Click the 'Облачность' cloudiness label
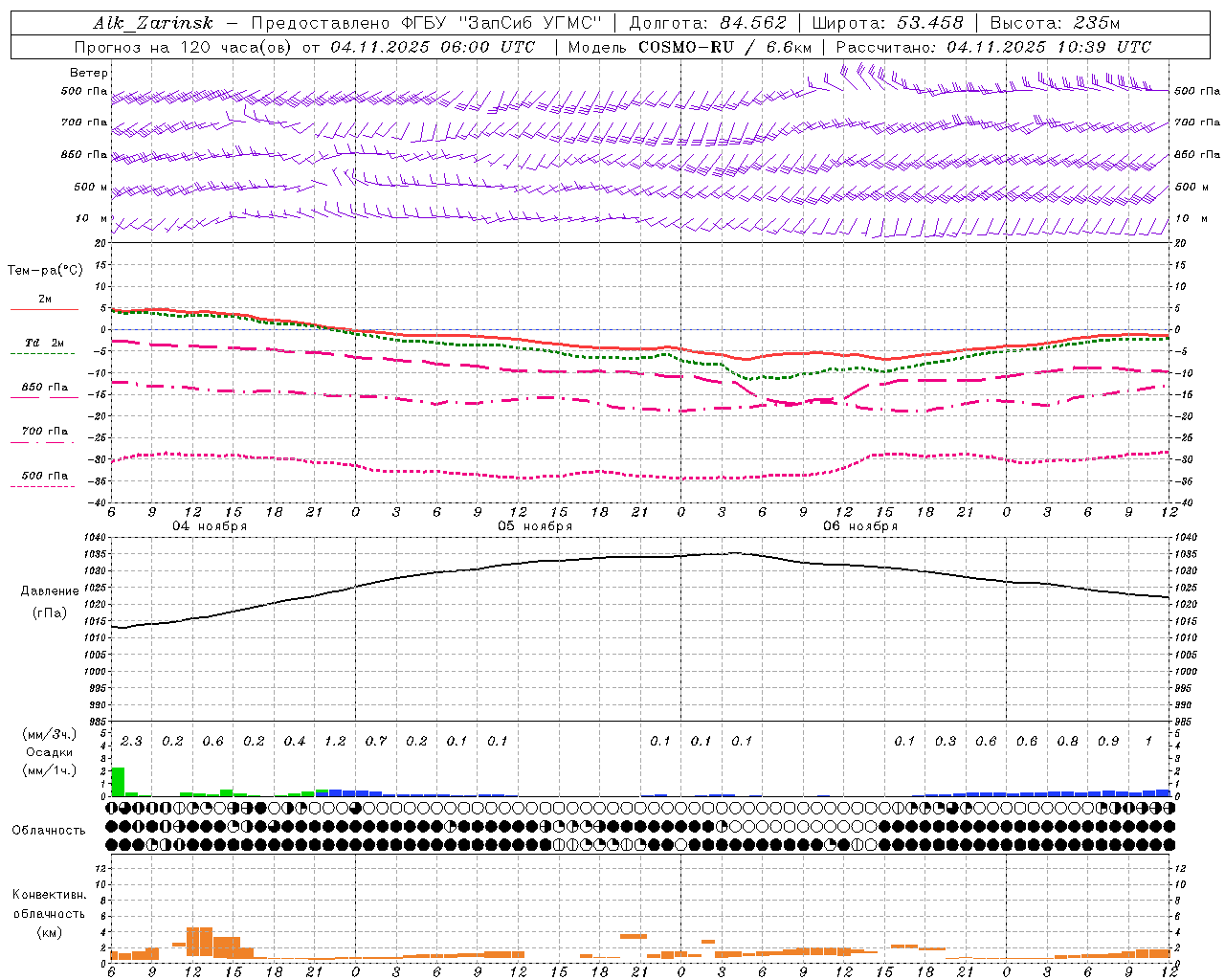 tap(49, 831)
